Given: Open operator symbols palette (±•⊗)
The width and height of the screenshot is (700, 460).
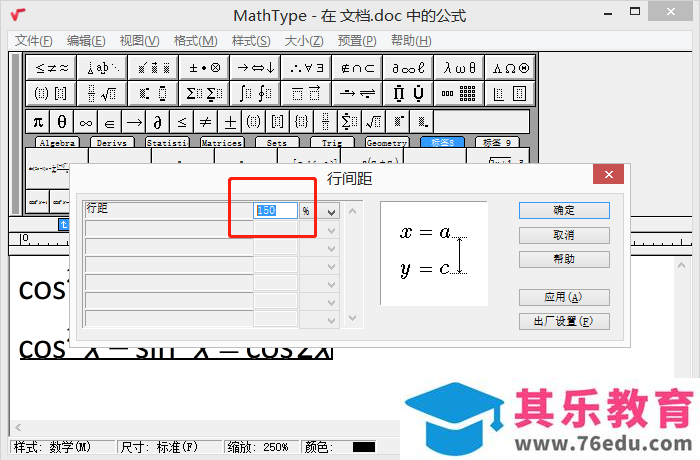Looking at the screenshot, I should coord(204,68).
